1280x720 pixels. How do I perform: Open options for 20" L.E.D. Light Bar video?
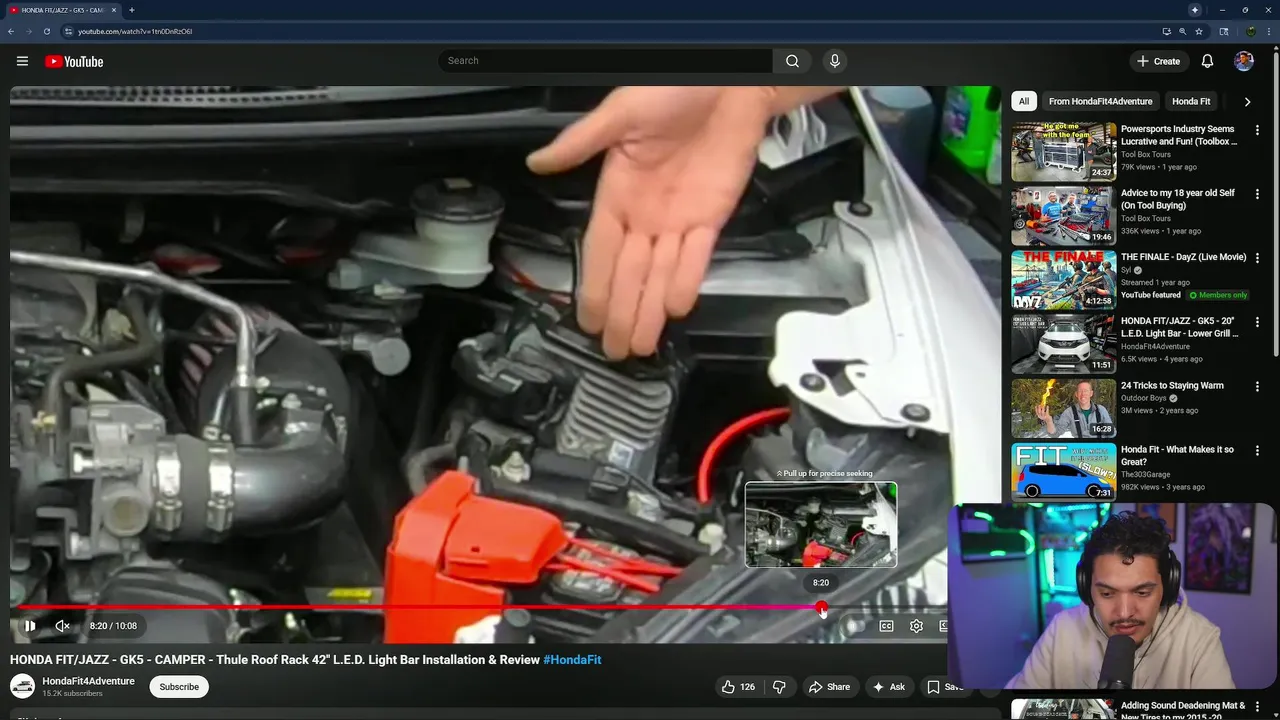coord(1258,322)
